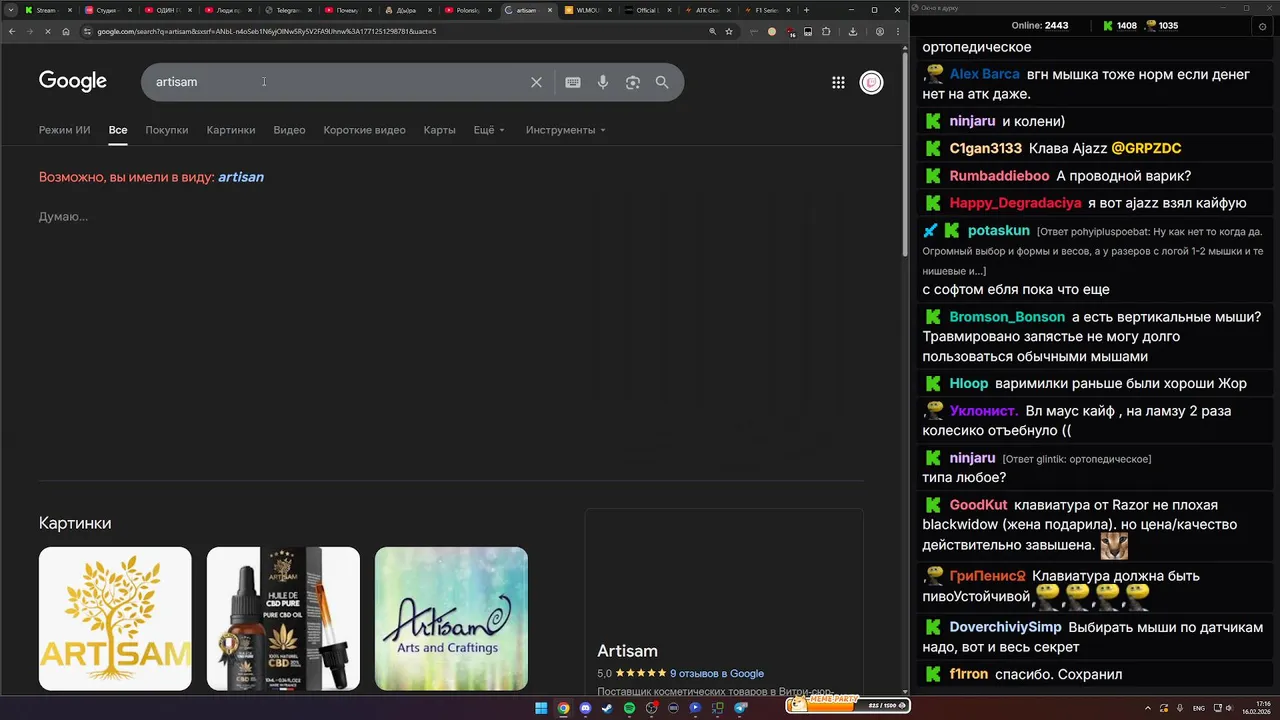Click the suggested spelling artisan link
1280x720 pixels.
(241, 177)
